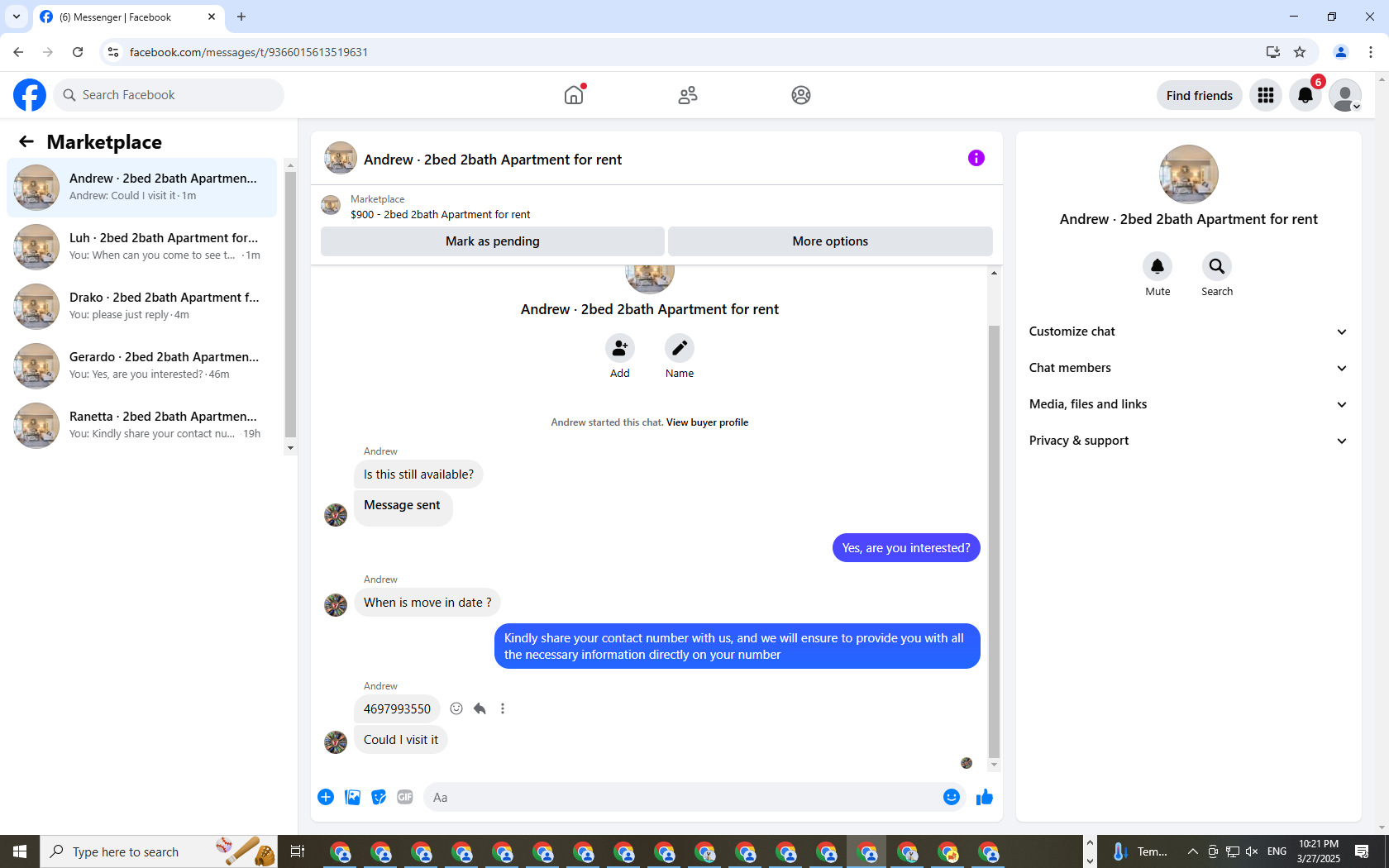Show hidden system tray icons
Image resolution: width=1389 pixels, height=868 pixels.
(1192, 851)
